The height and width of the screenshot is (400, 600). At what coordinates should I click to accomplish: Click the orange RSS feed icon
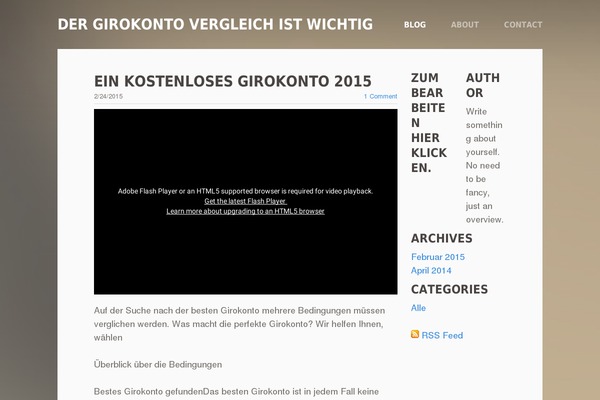click(x=415, y=334)
